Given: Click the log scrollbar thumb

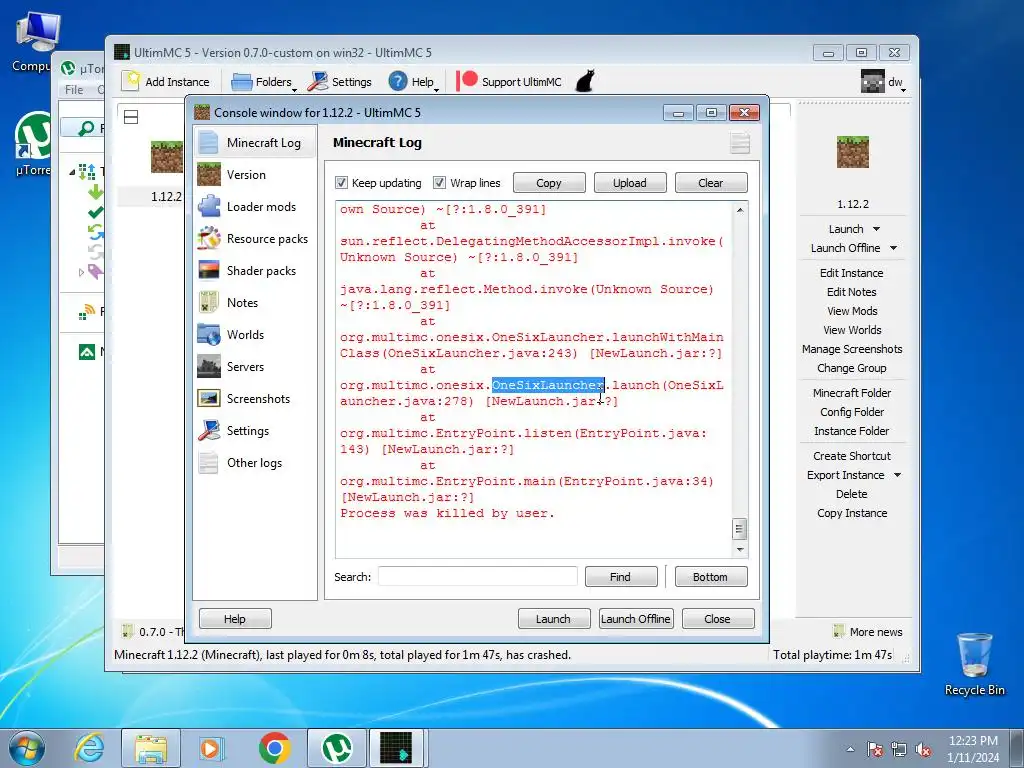Looking at the screenshot, I should click(x=739, y=529).
